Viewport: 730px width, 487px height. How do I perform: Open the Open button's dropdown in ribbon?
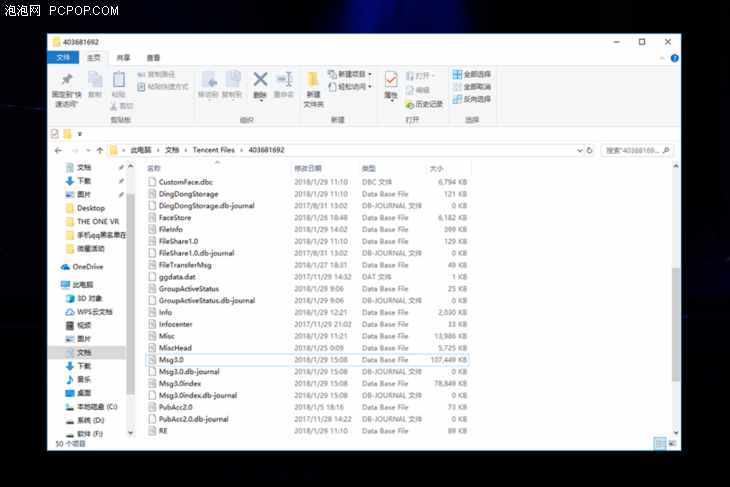(x=433, y=75)
